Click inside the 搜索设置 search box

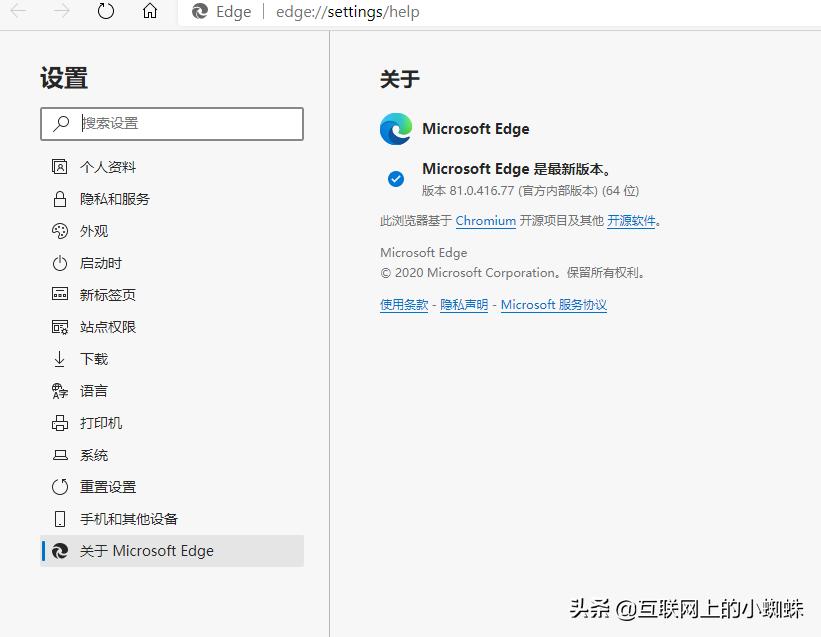tap(170, 123)
